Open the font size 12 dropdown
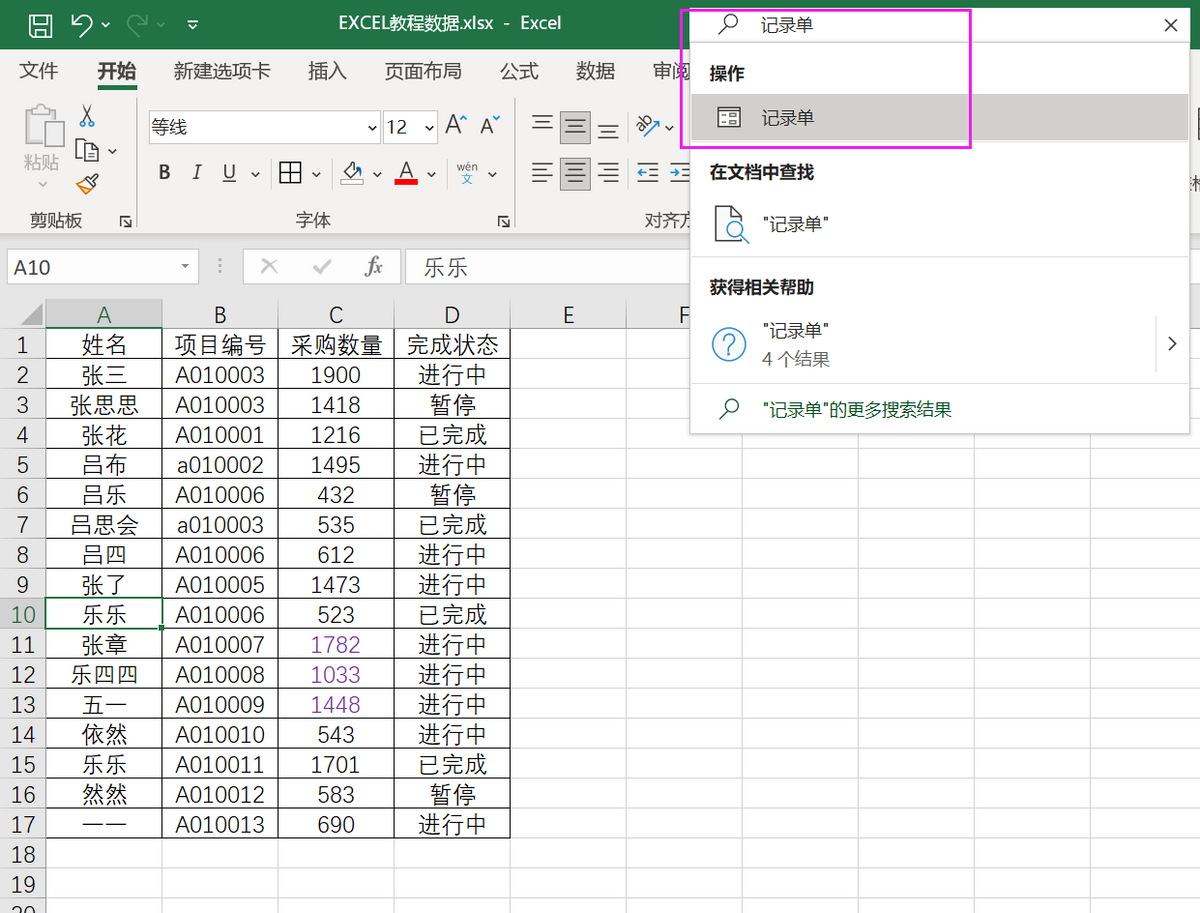The height and width of the screenshot is (913, 1200). [430, 127]
